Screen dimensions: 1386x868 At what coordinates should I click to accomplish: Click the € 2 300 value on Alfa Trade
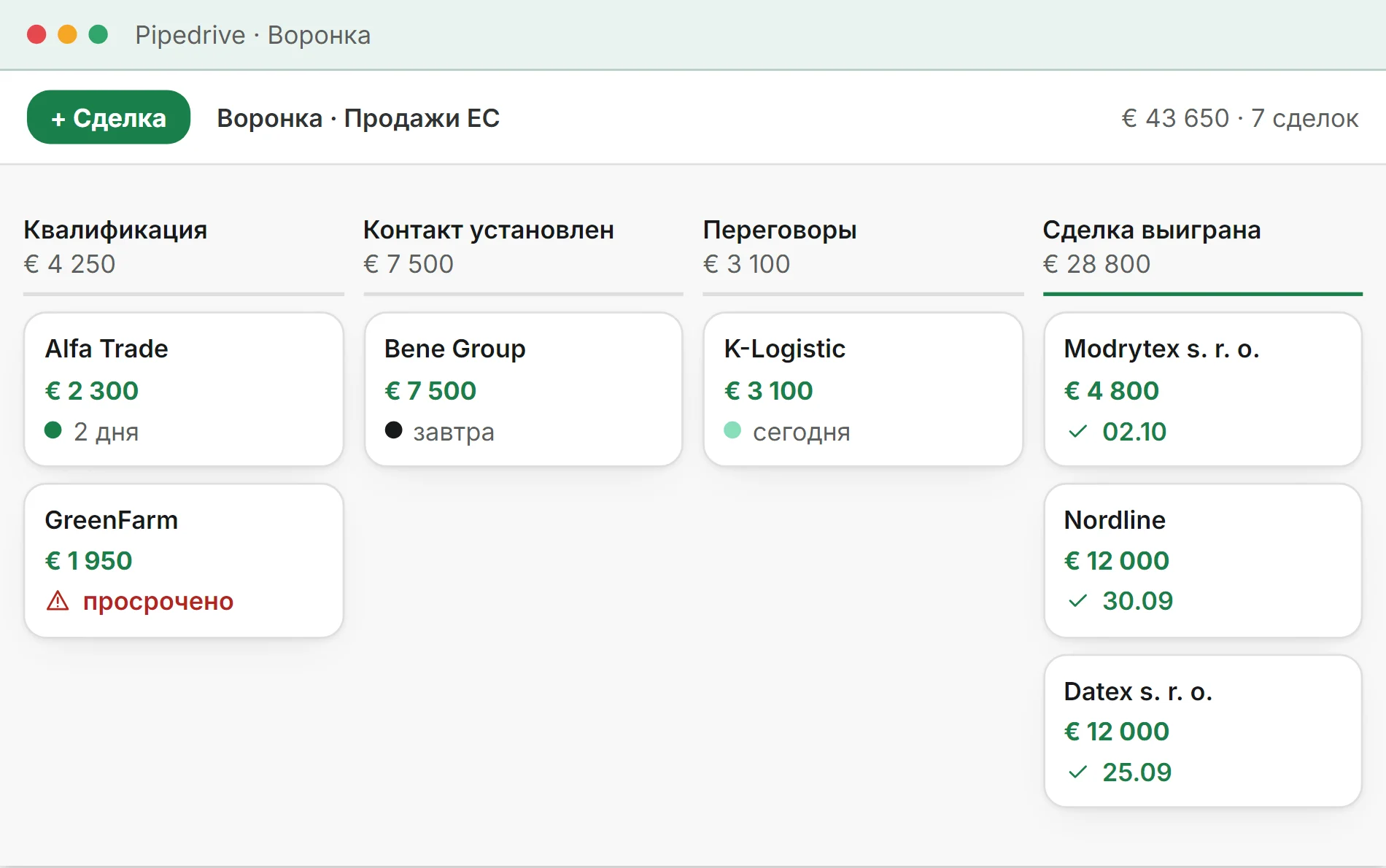[x=92, y=390]
